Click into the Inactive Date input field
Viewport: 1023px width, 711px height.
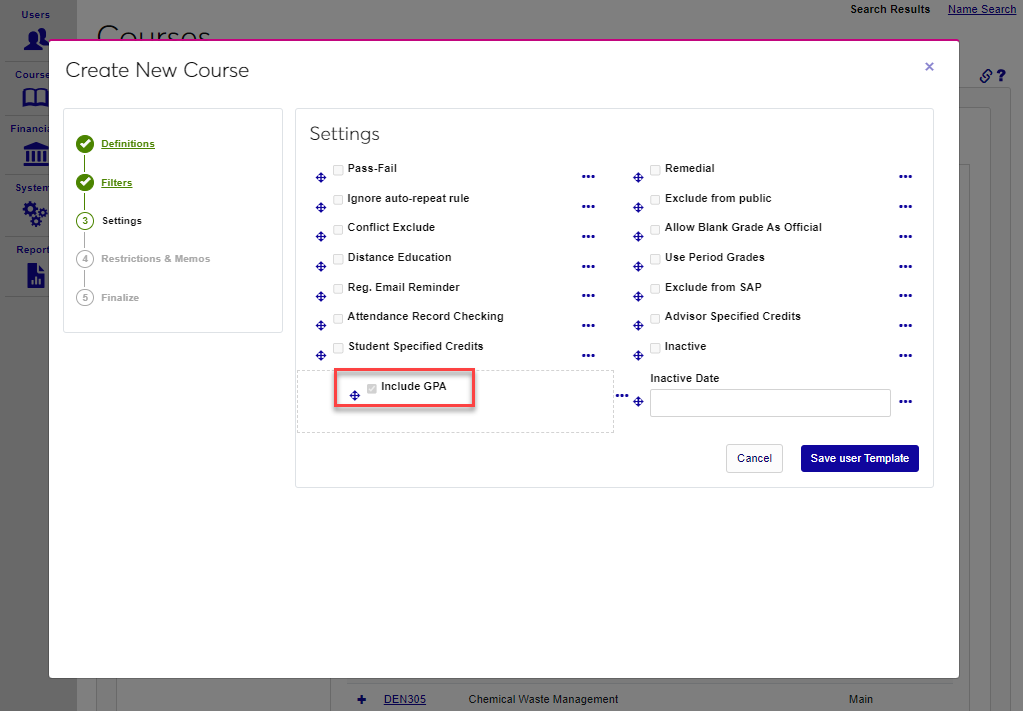click(x=770, y=403)
